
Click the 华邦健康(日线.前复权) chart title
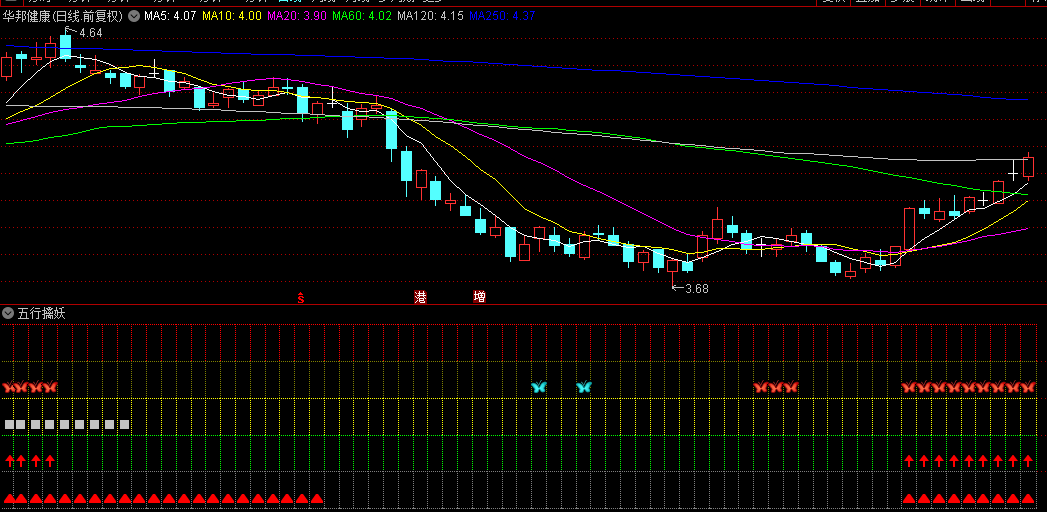click(x=63, y=16)
